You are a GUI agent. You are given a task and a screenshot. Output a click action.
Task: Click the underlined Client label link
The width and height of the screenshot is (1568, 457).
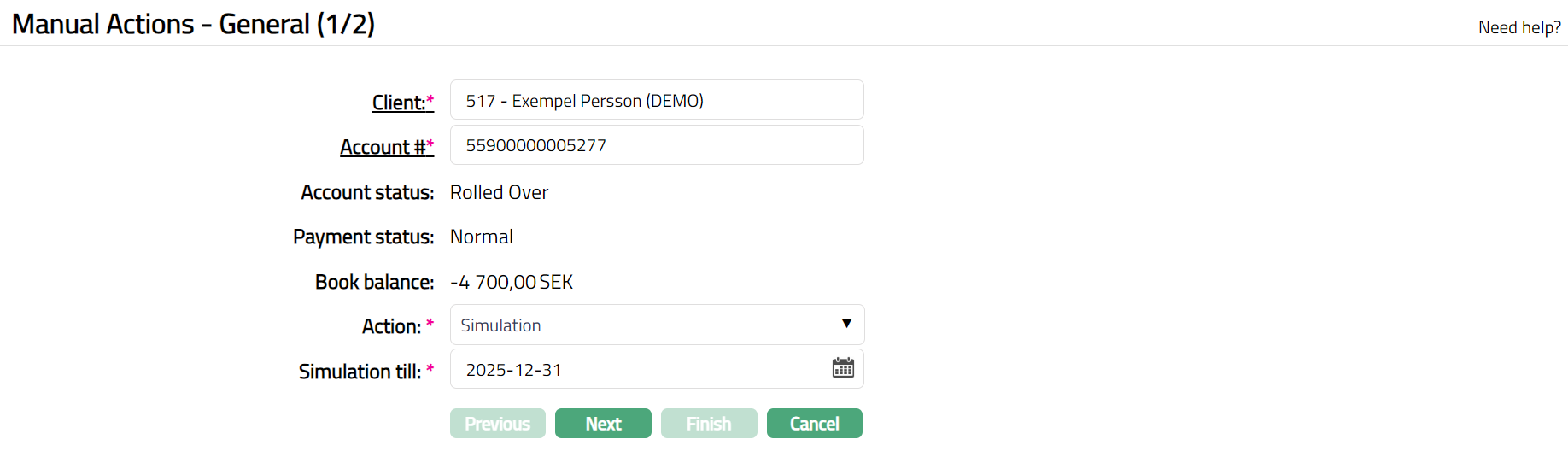[x=398, y=103]
